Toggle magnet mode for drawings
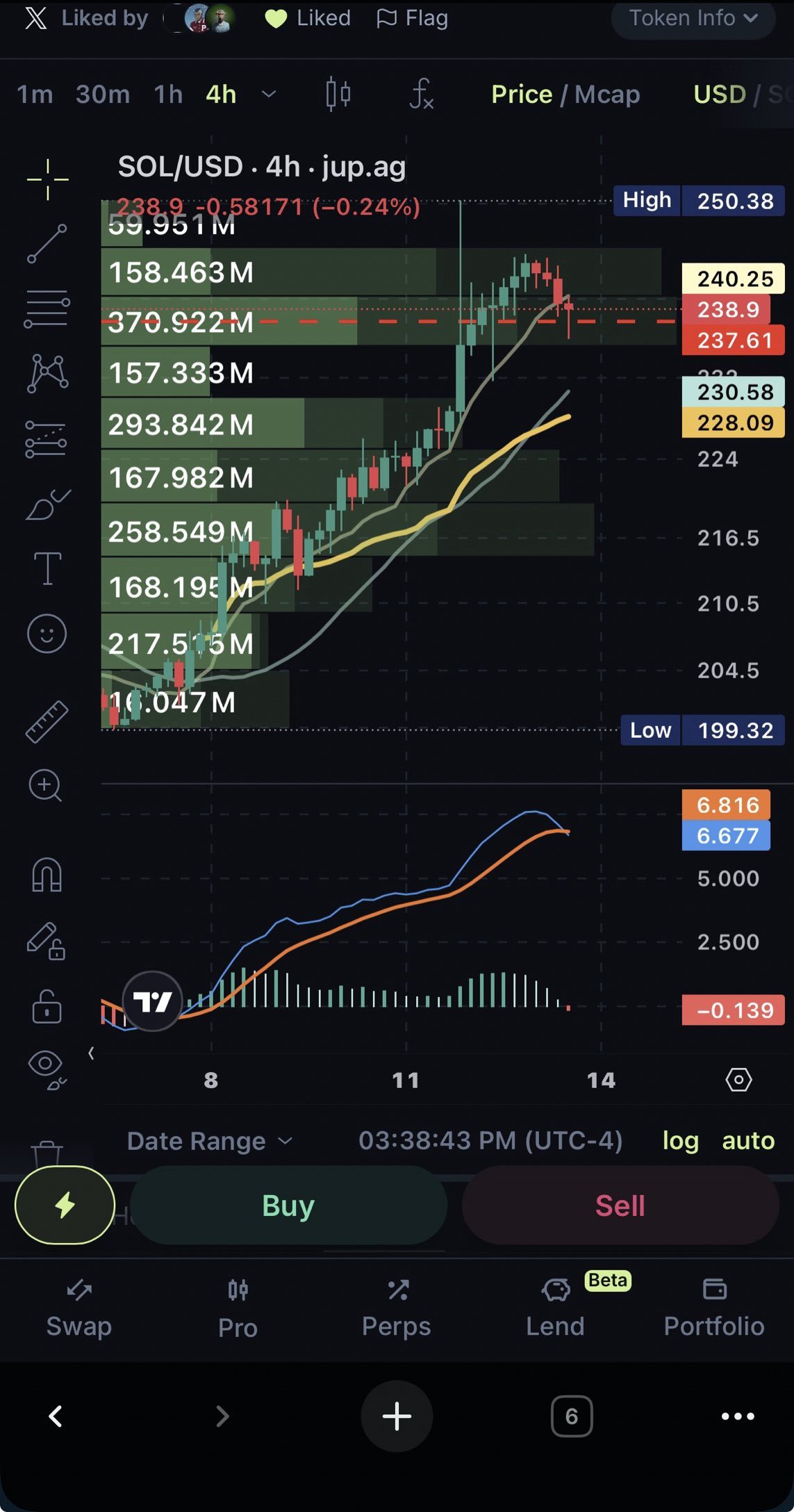This screenshot has width=794, height=1512. point(47,874)
